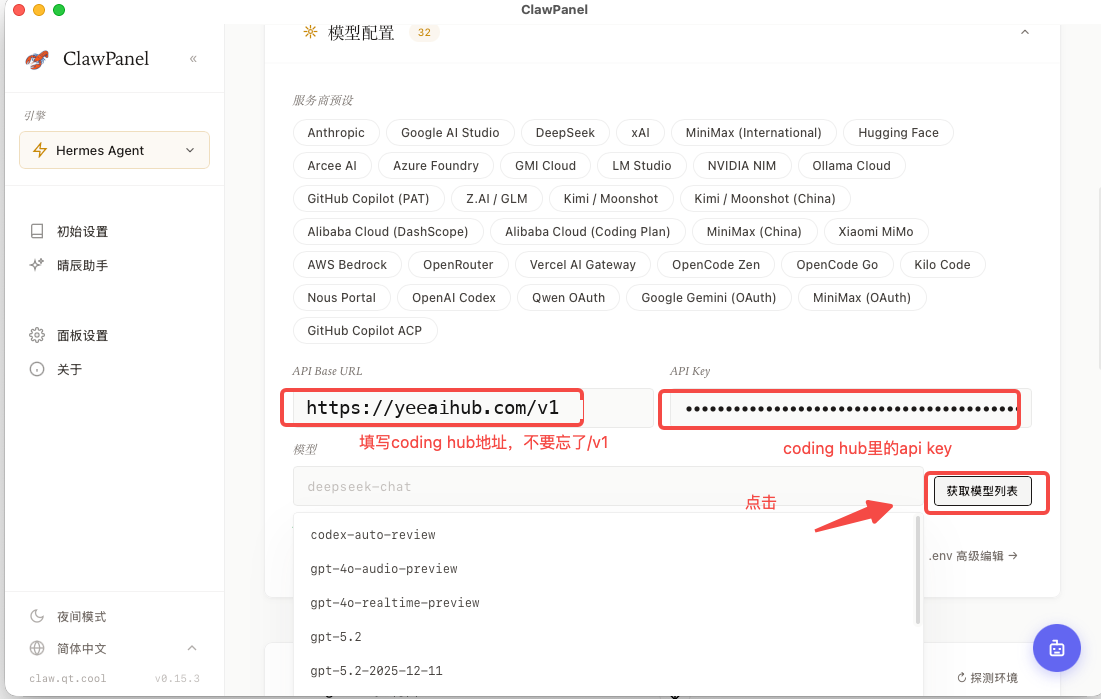Select the Vercel AI Gateway preset
The image size is (1101, 699).
pyautogui.click(x=583, y=265)
